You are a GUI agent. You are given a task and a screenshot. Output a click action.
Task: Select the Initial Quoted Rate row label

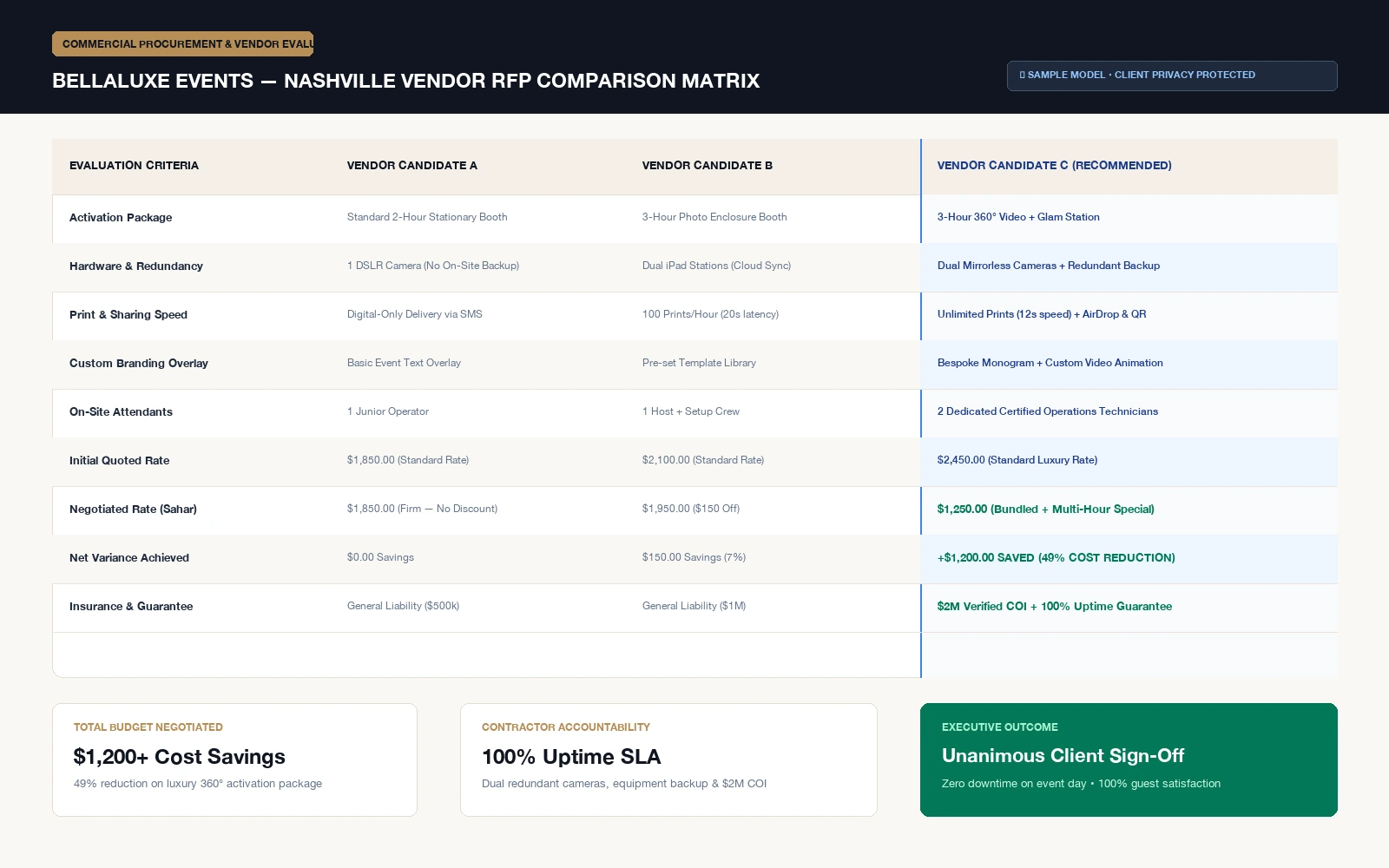[119, 461]
